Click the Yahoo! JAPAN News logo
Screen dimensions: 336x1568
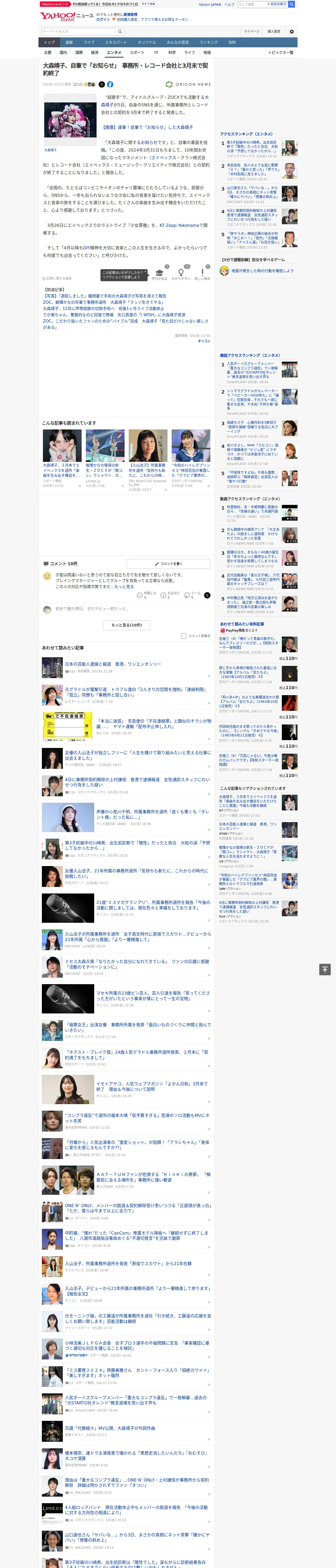click(x=66, y=16)
